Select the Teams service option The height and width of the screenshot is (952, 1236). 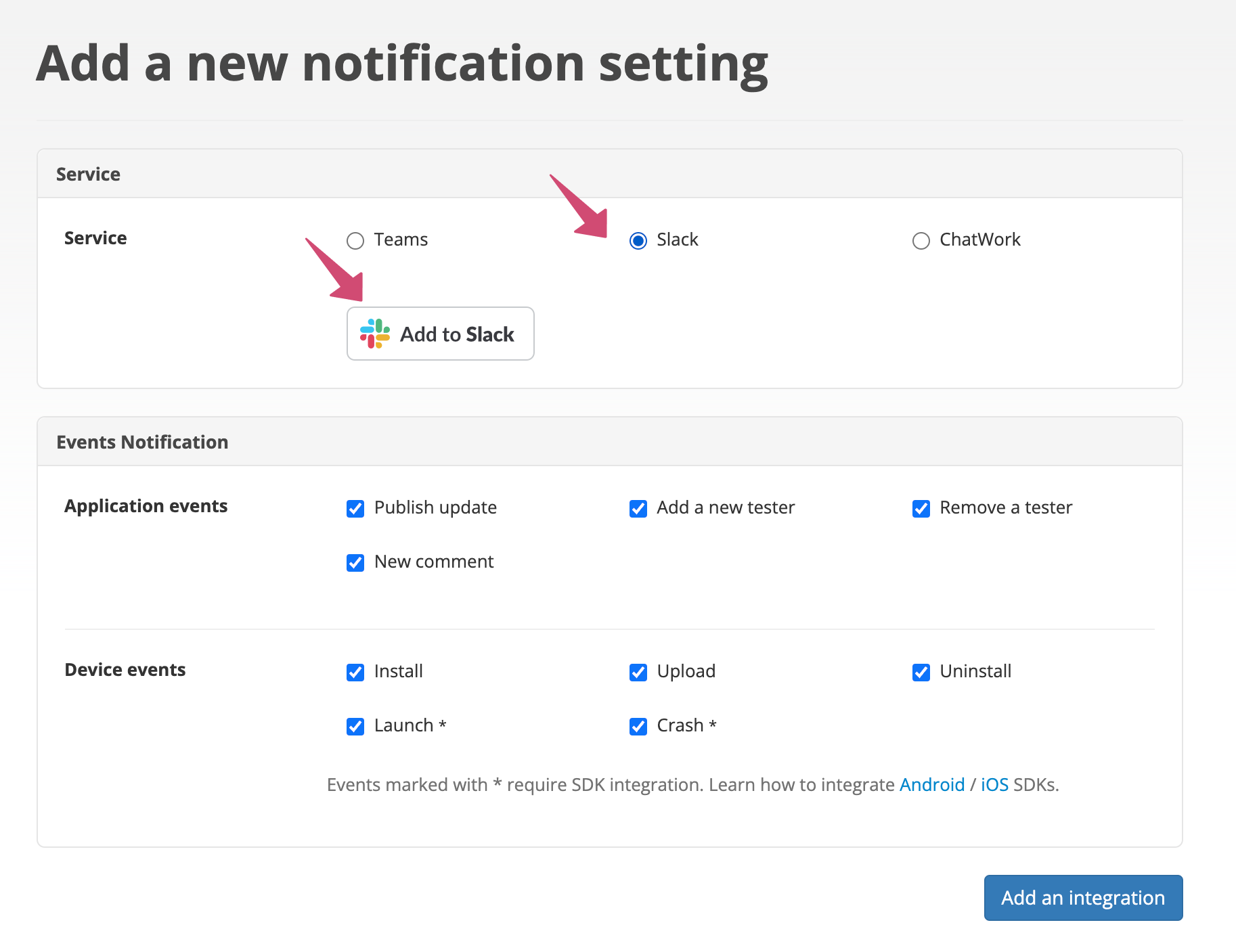(355, 240)
